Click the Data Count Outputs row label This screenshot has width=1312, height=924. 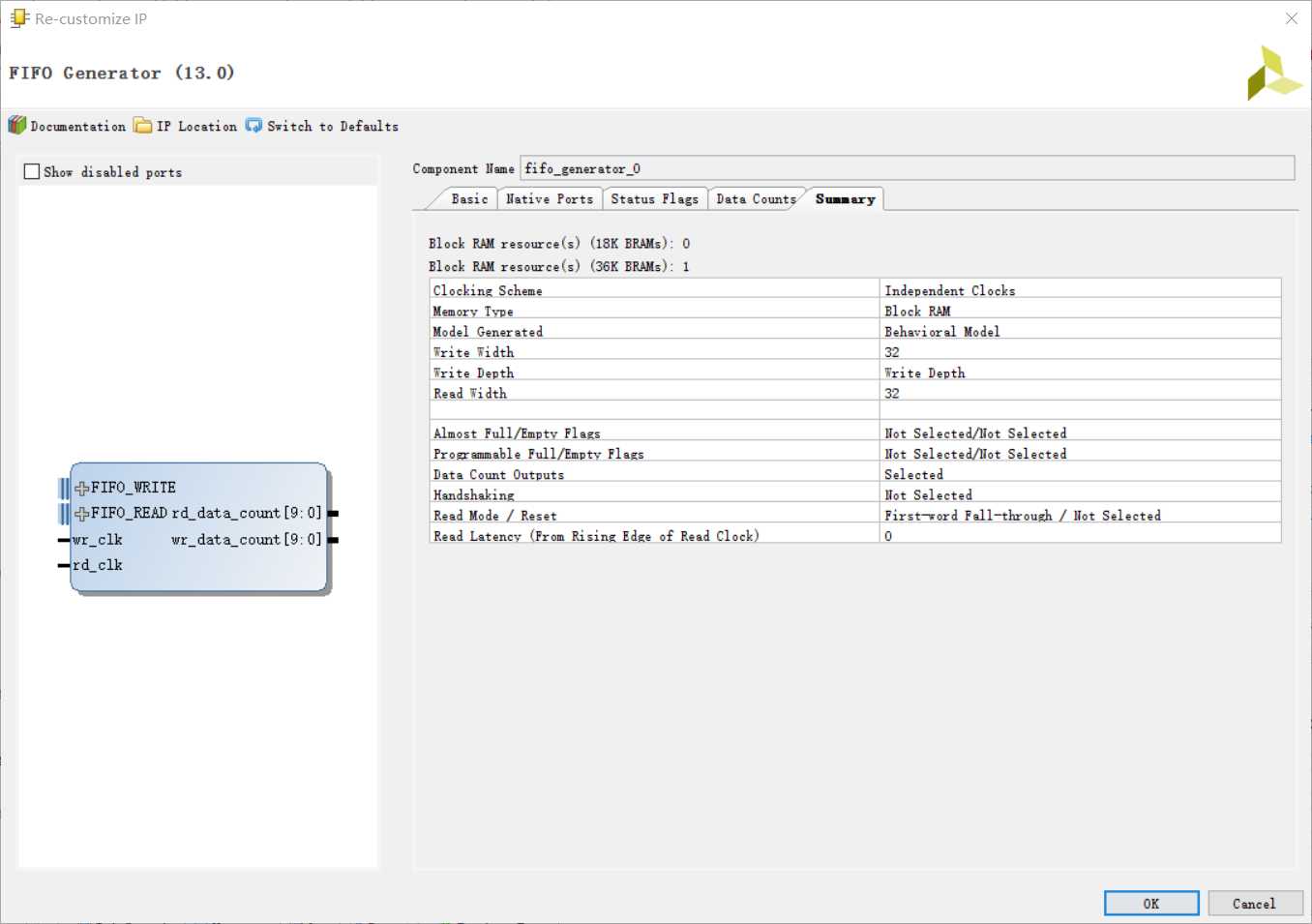[498, 475]
